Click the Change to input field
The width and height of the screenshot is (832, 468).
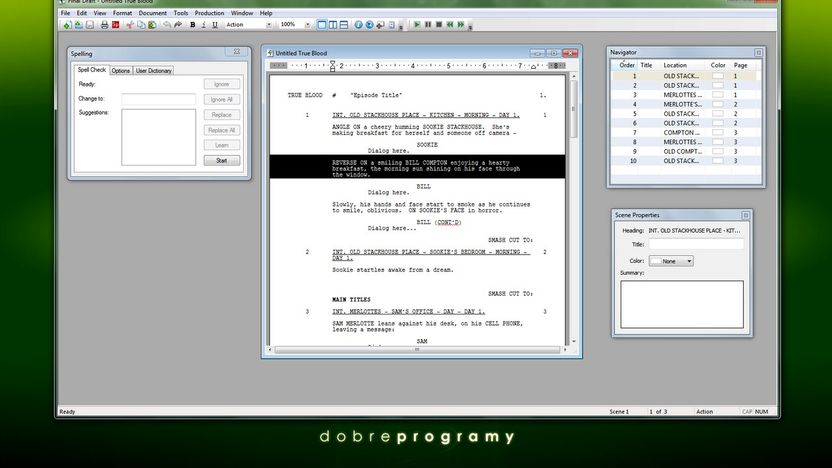(x=159, y=99)
